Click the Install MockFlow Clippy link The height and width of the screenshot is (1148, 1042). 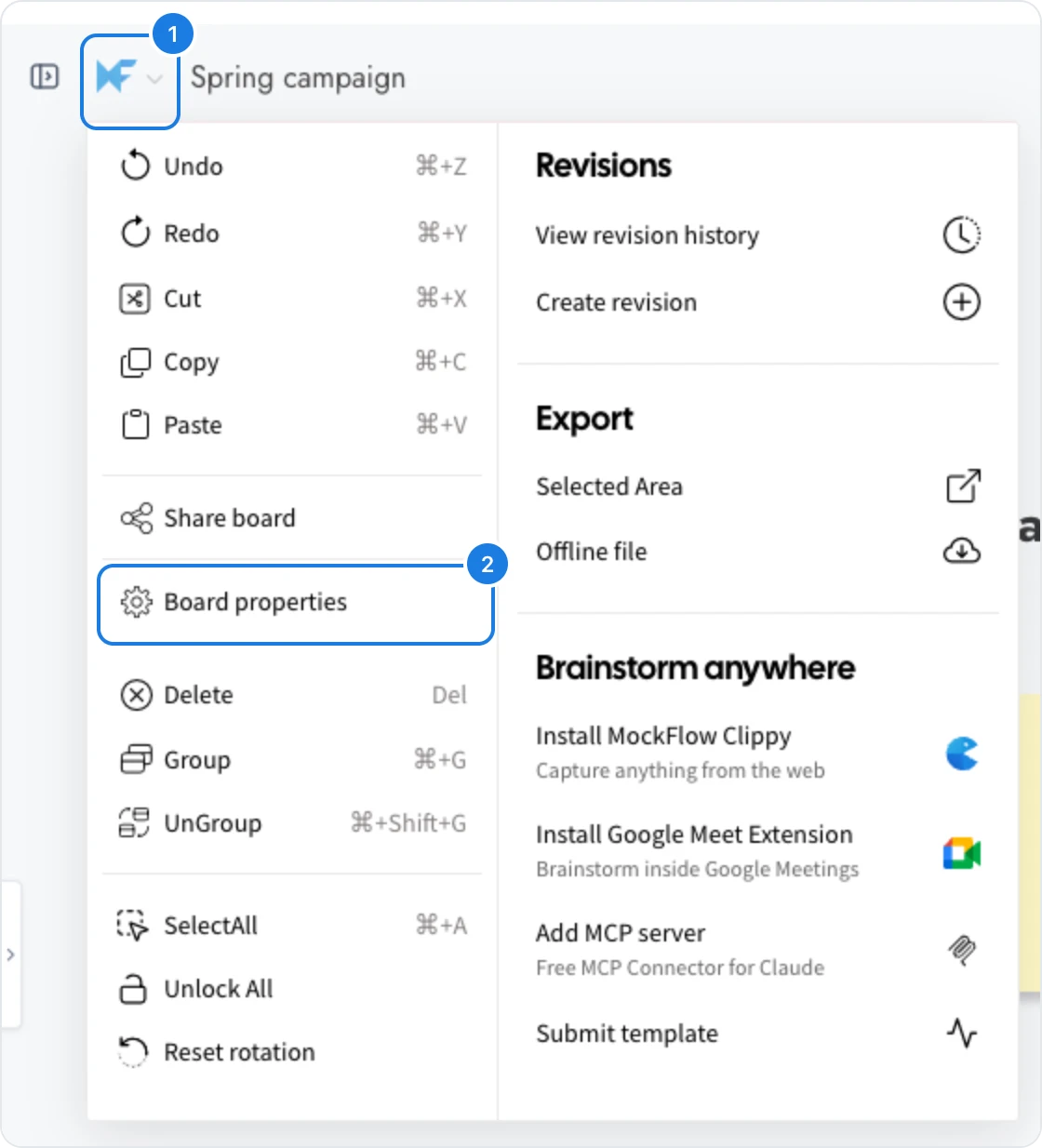click(663, 736)
